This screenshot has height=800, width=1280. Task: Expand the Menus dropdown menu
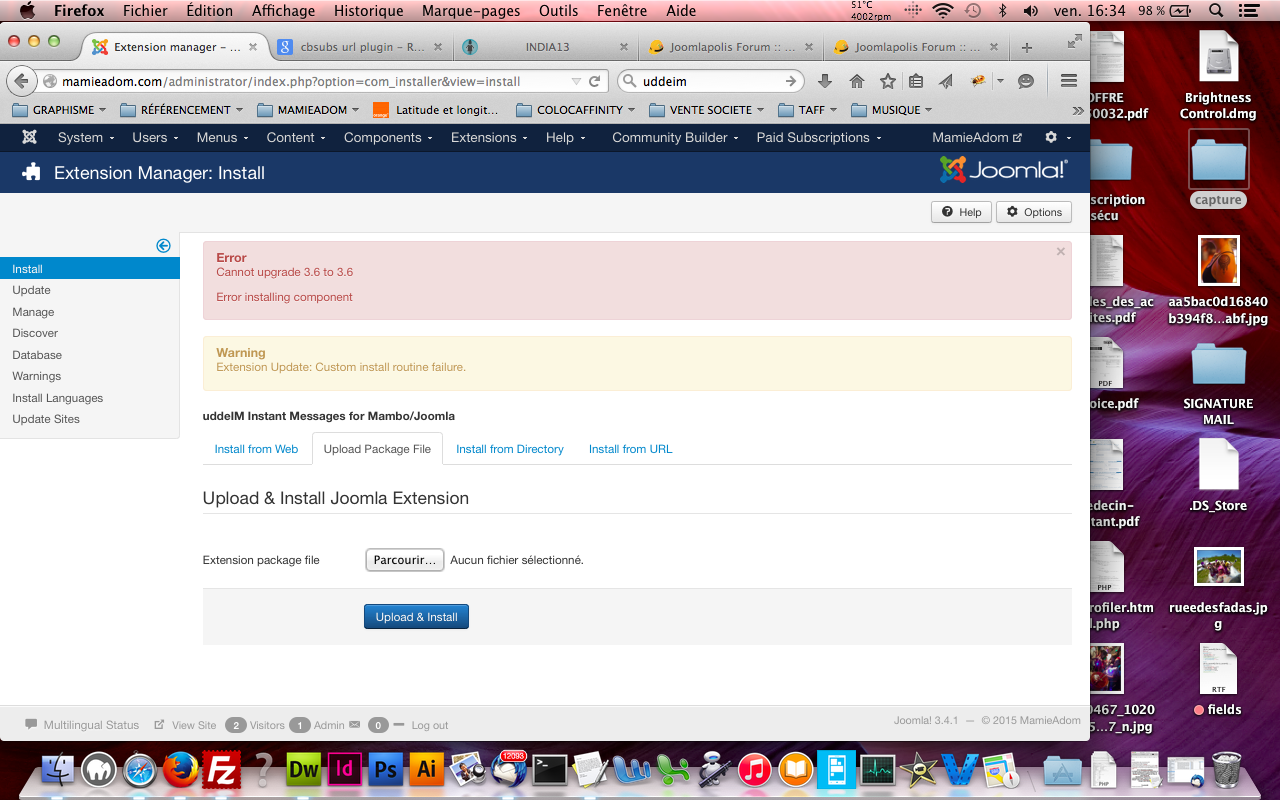point(223,137)
